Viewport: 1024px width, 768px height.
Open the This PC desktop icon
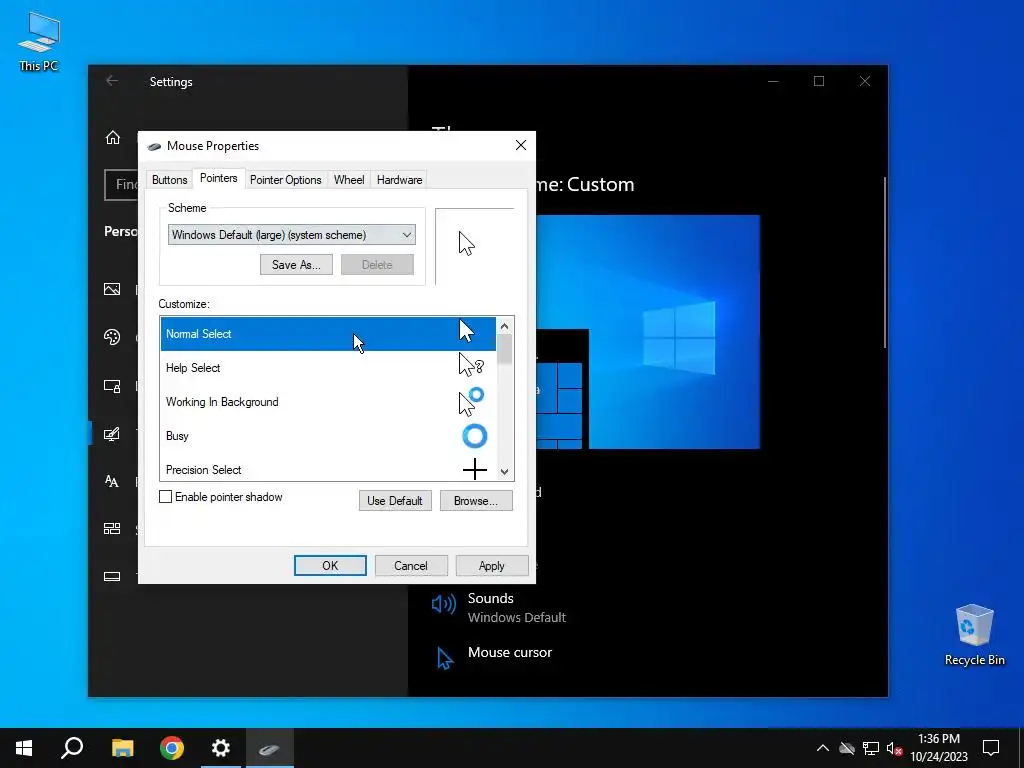[x=39, y=42]
